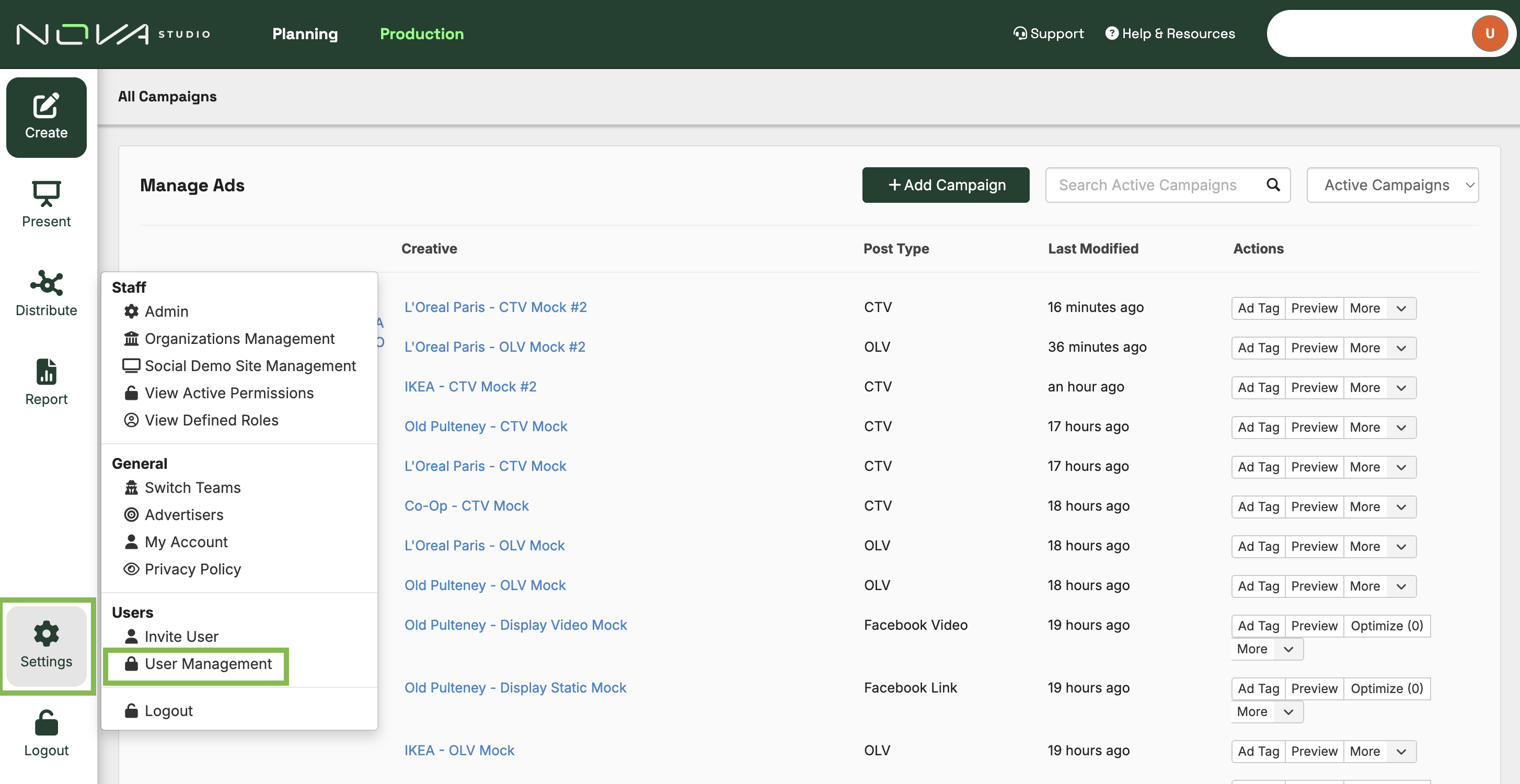Click the Privacy Policy eye icon
Image resolution: width=1520 pixels, height=784 pixels.
(131, 569)
